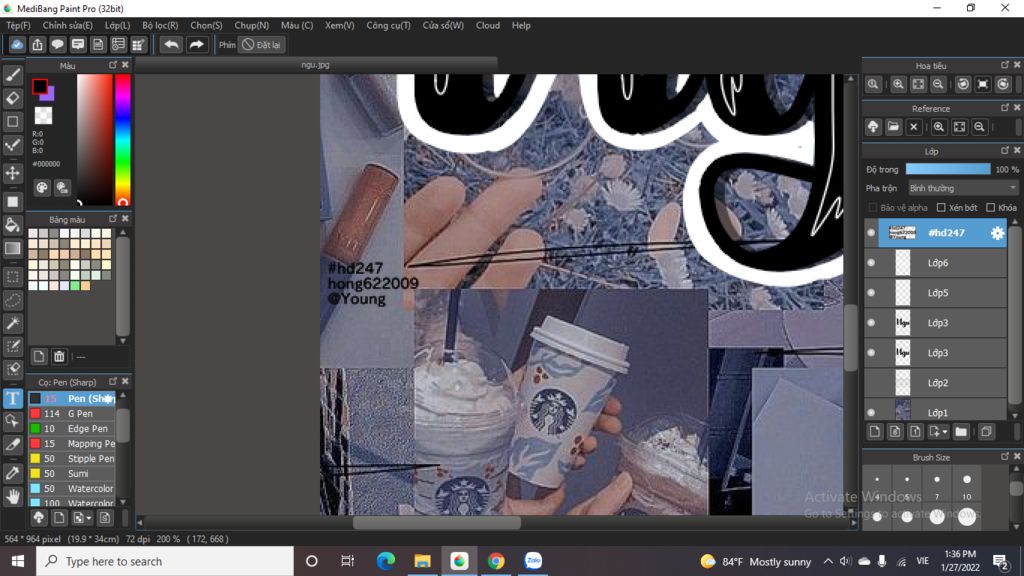Viewport: 1024px width, 576px height.
Task: Toggle the Xén bớt checkbox
Action: coord(941,208)
